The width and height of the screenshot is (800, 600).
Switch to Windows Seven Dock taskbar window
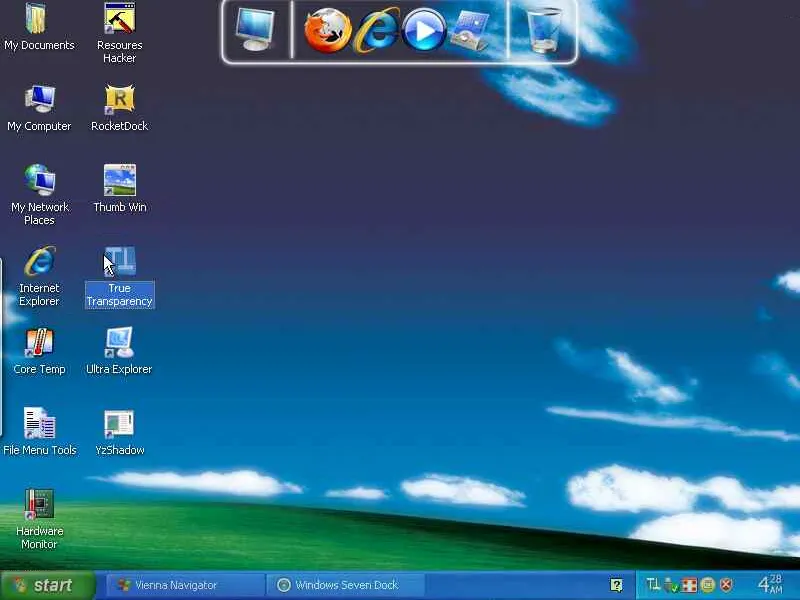(x=345, y=585)
